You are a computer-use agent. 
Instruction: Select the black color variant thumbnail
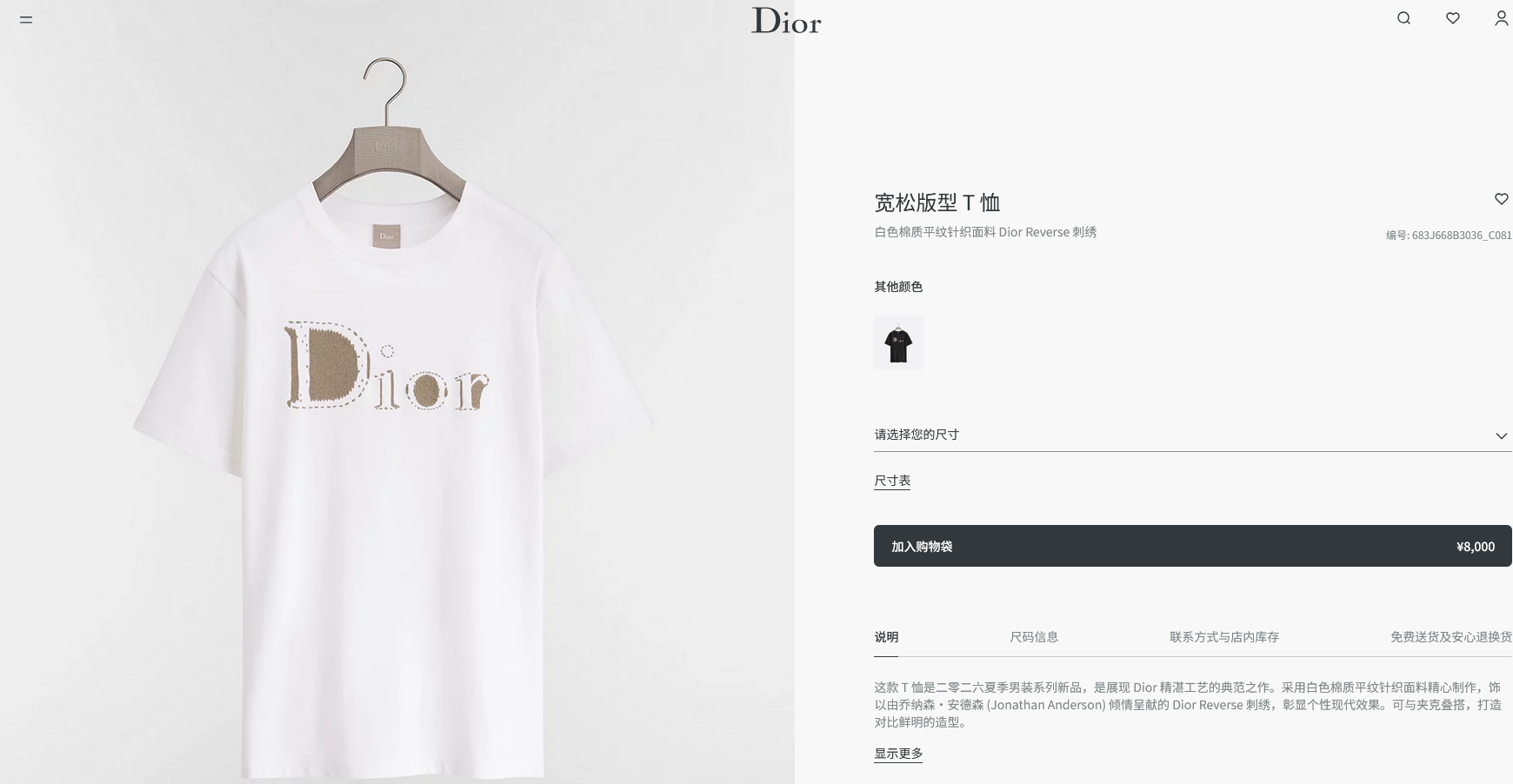898,342
